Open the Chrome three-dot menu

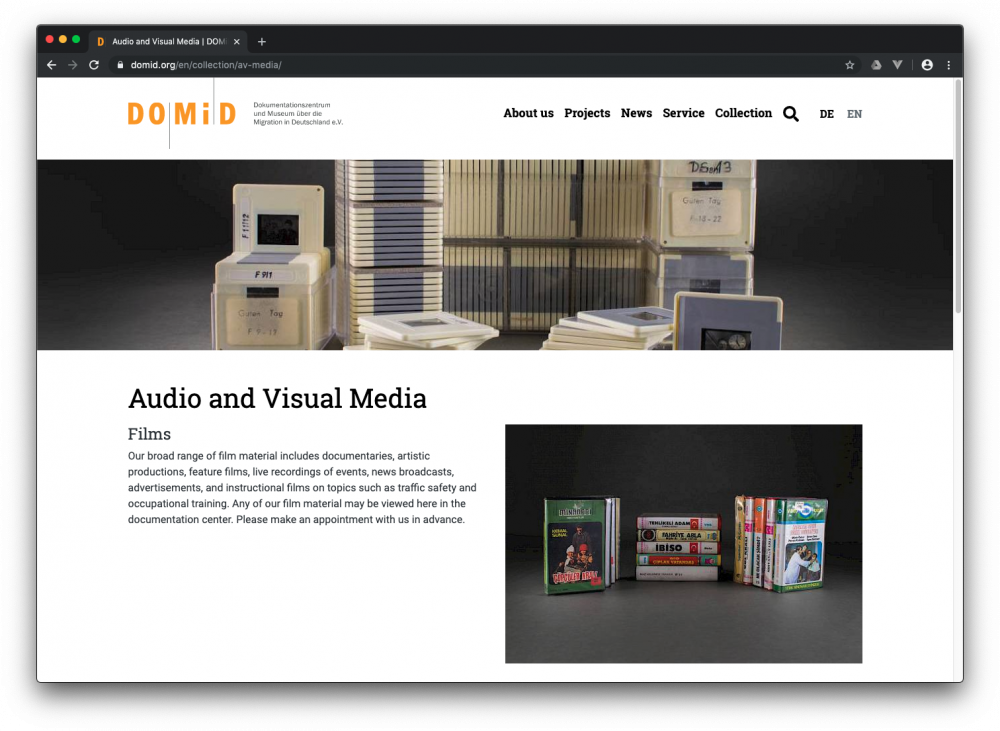(948, 65)
